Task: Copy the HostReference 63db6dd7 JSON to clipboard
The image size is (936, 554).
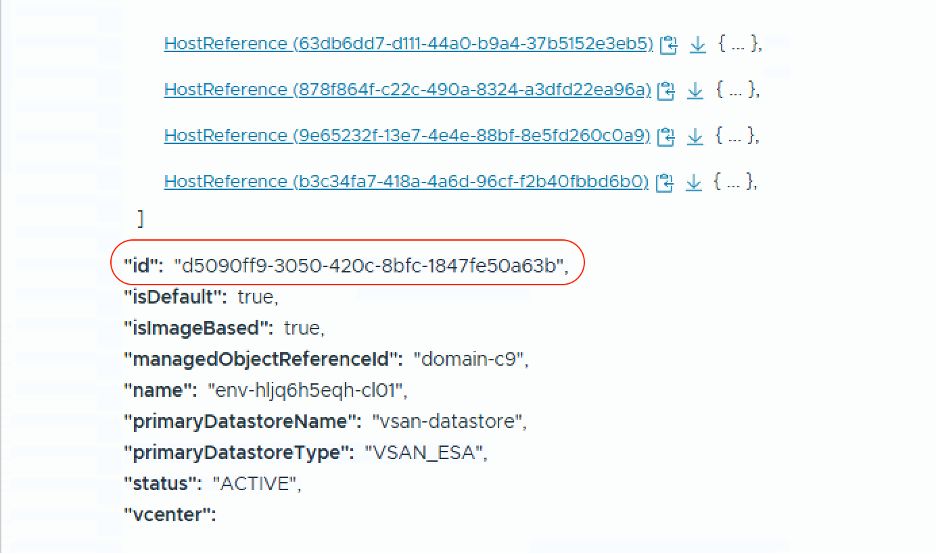Action: (669, 44)
